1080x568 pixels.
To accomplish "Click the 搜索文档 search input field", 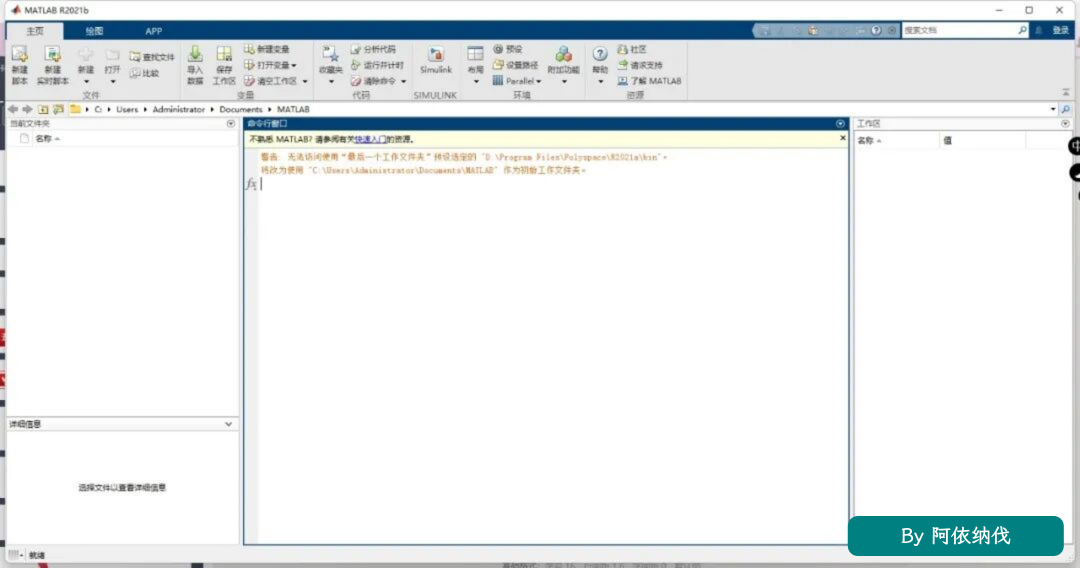I will [x=959, y=30].
